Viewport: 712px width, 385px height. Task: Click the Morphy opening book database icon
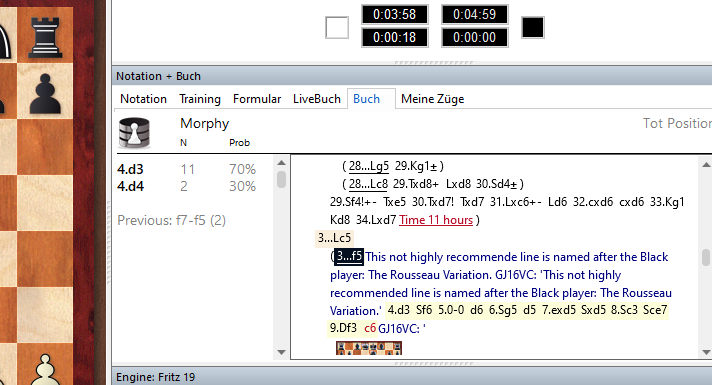pos(134,133)
